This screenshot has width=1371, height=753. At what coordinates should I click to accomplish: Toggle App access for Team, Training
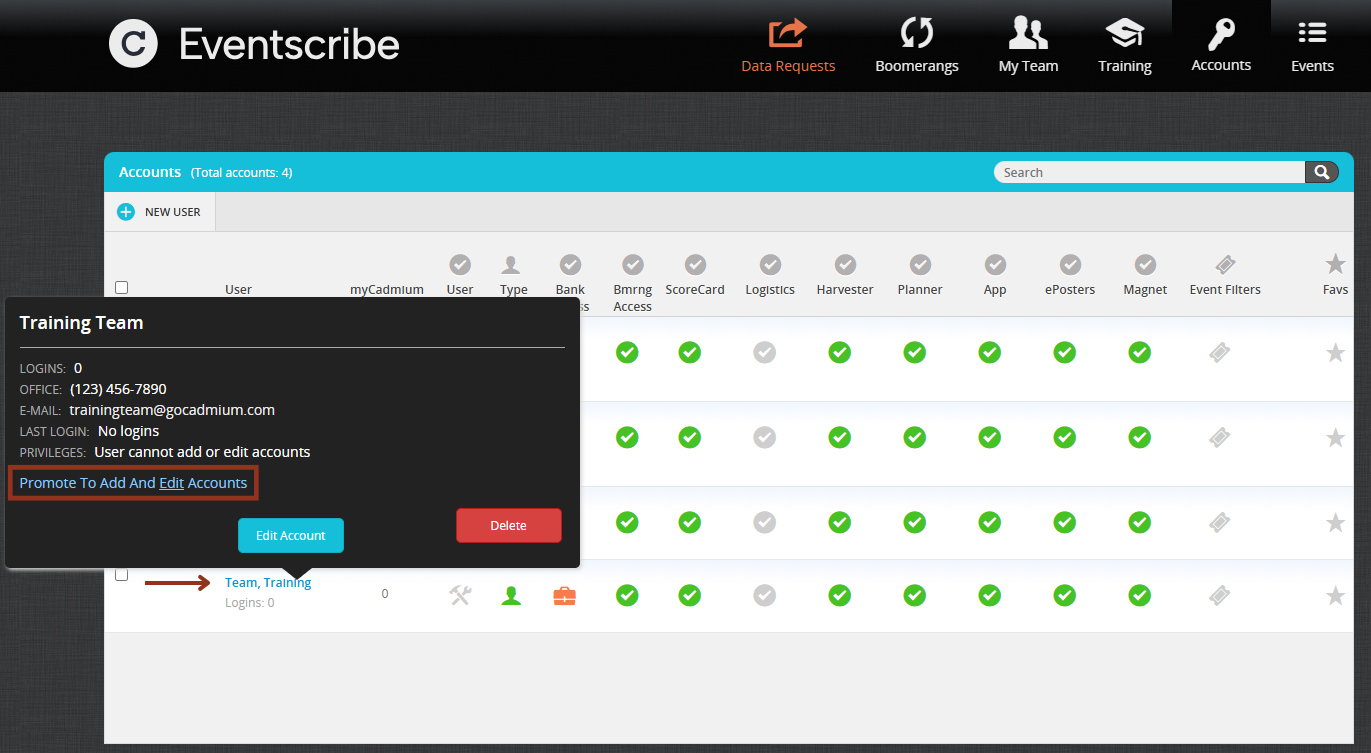pyautogui.click(x=990, y=595)
